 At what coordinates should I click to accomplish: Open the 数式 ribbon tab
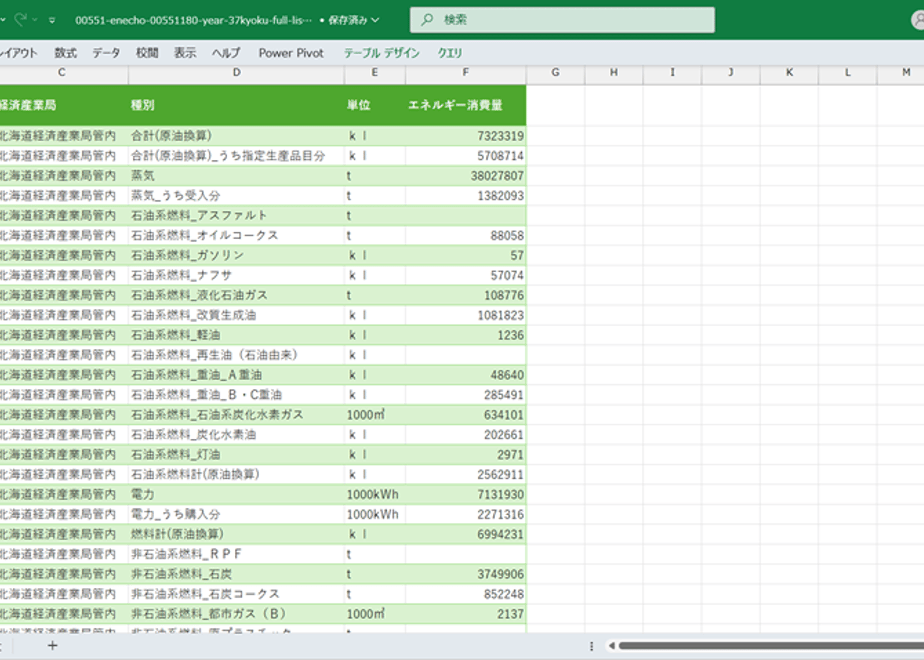pyautogui.click(x=65, y=53)
